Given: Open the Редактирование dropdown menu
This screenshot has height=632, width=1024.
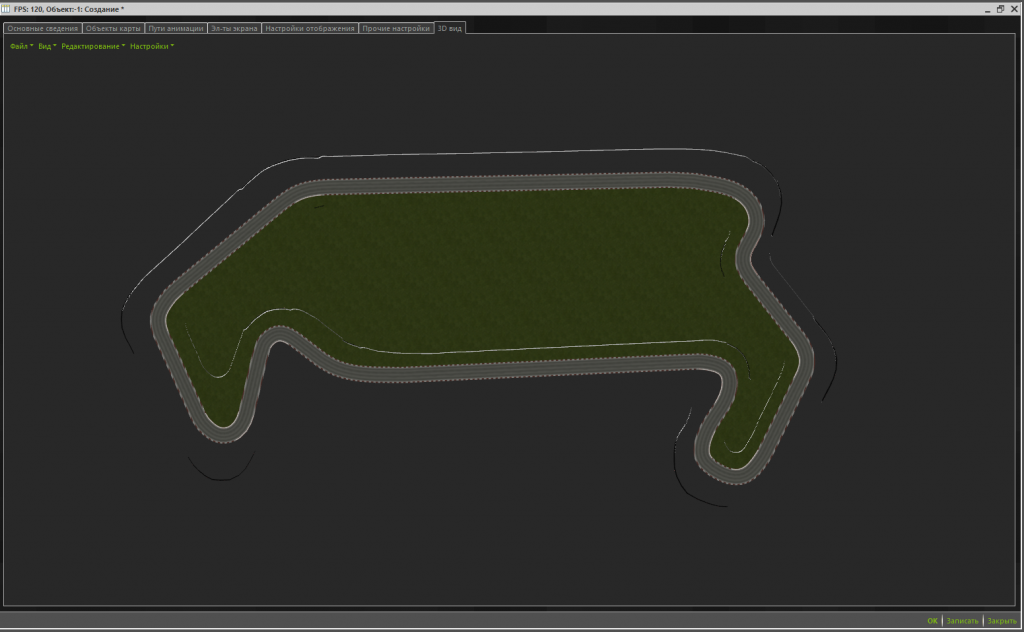Looking at the screenshot, I should (x=93, y=46).
